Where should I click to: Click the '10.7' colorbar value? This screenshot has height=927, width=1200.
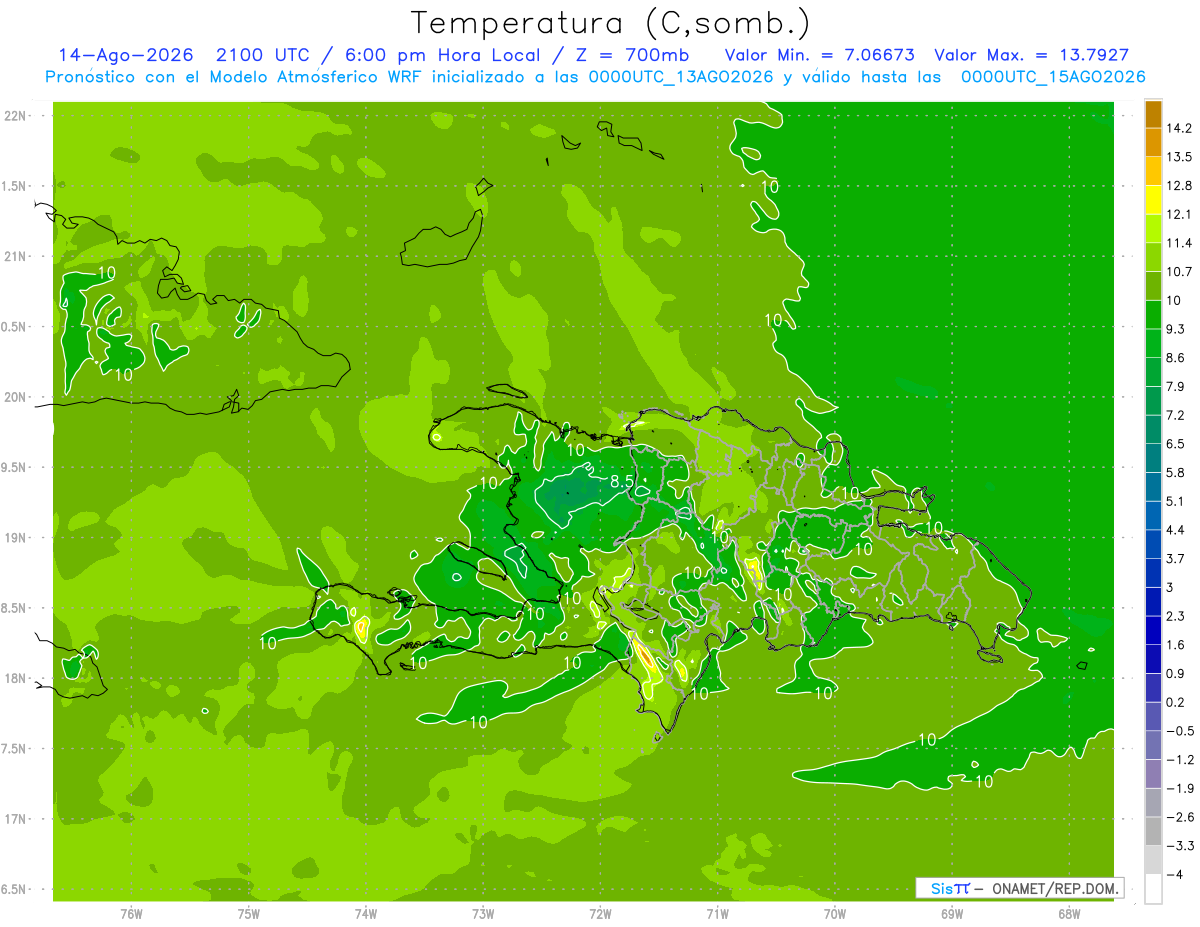1179,271
